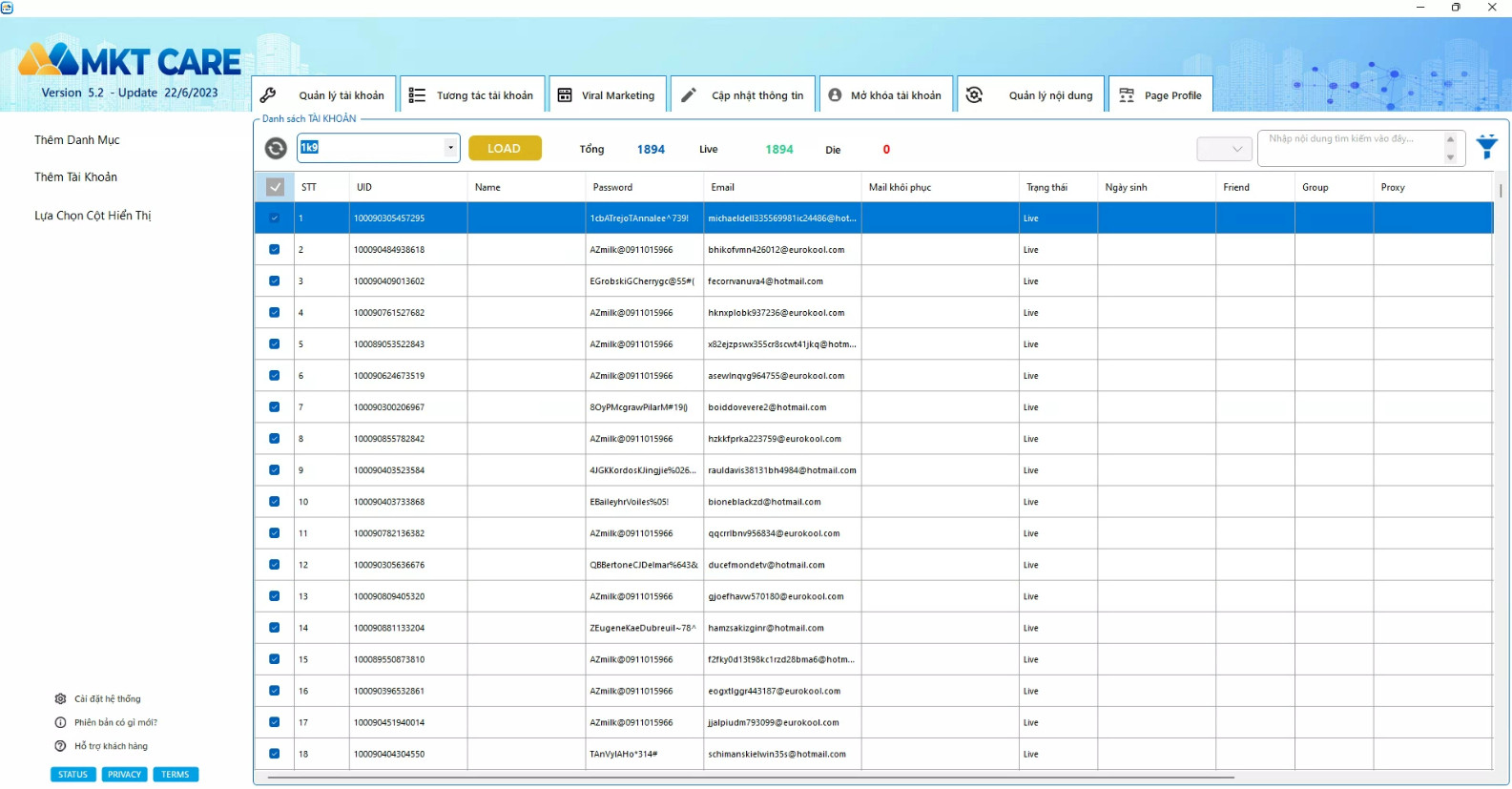
Task: Click the app icon in the title bar
Action: [7, 7]
